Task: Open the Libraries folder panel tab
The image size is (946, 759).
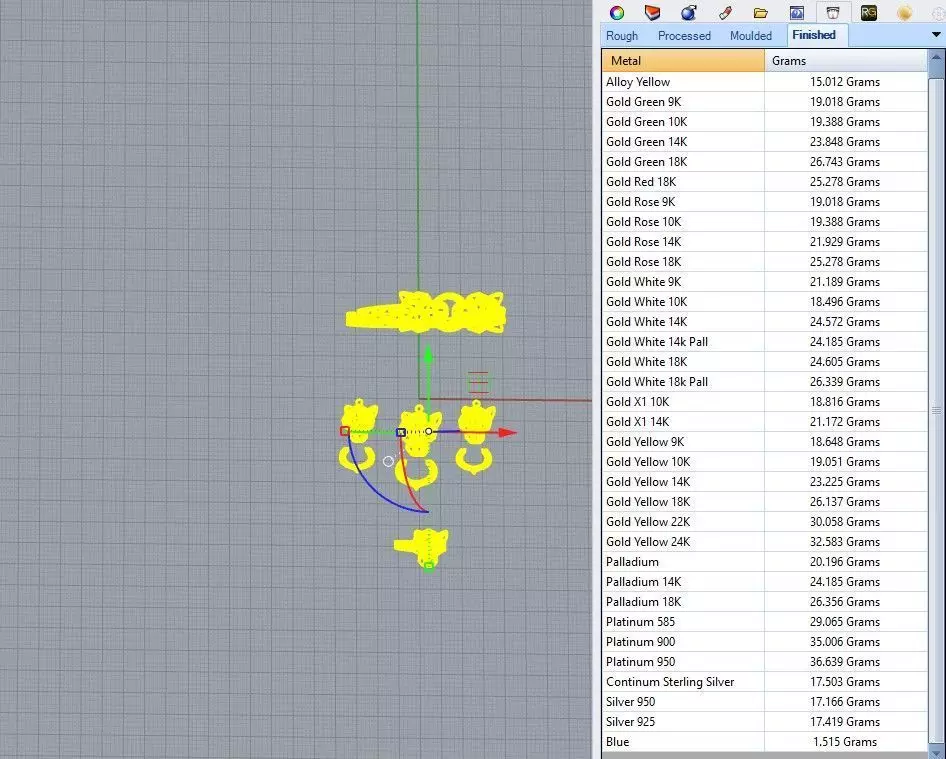Action: [x=761, y=13]
